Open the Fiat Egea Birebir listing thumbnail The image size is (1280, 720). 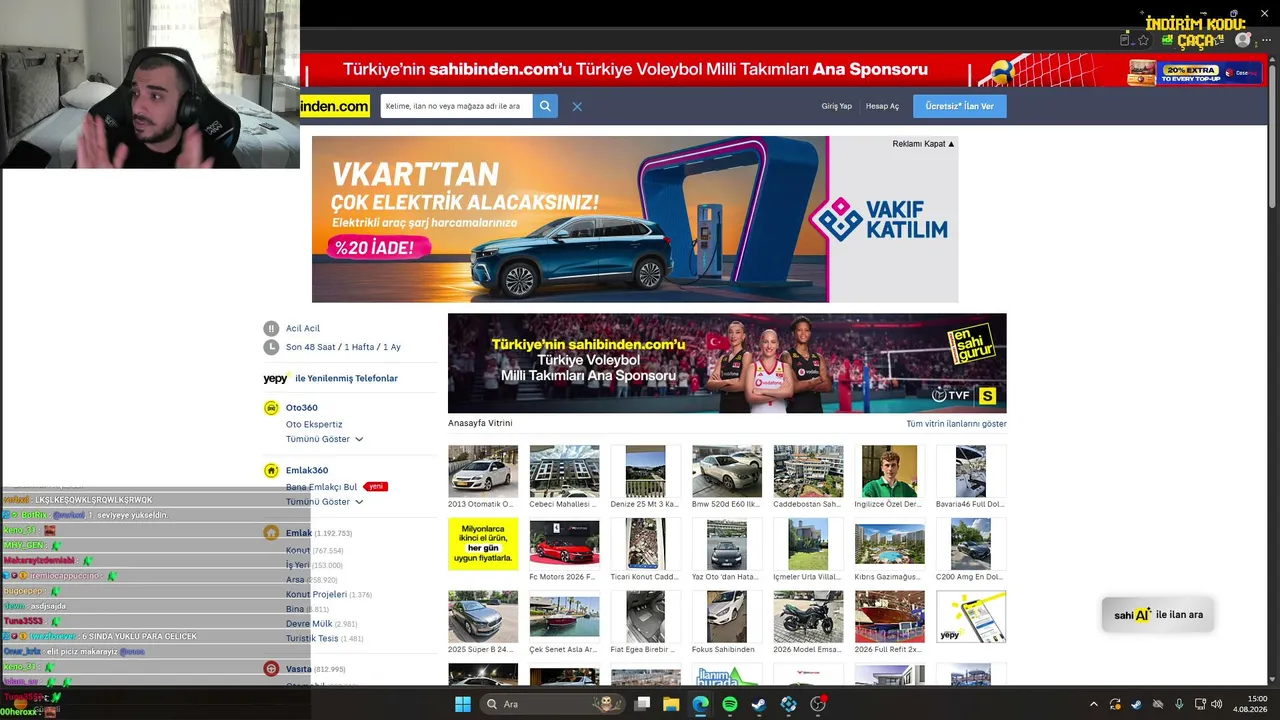pyautogui.click(x=645, y=616)
